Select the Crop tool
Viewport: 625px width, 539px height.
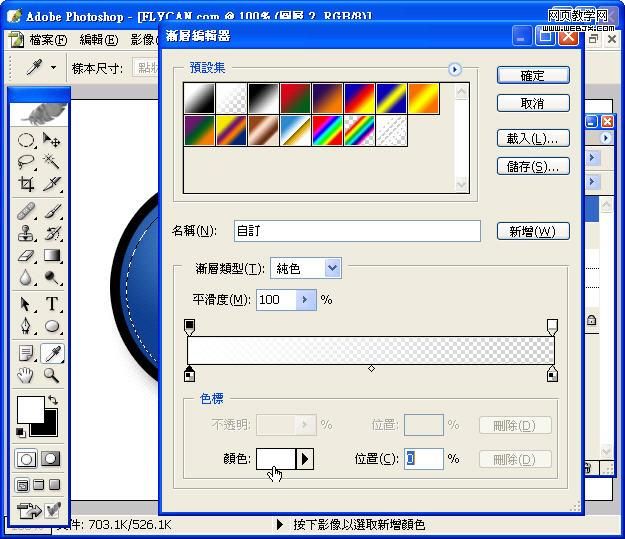click(26, 184)
